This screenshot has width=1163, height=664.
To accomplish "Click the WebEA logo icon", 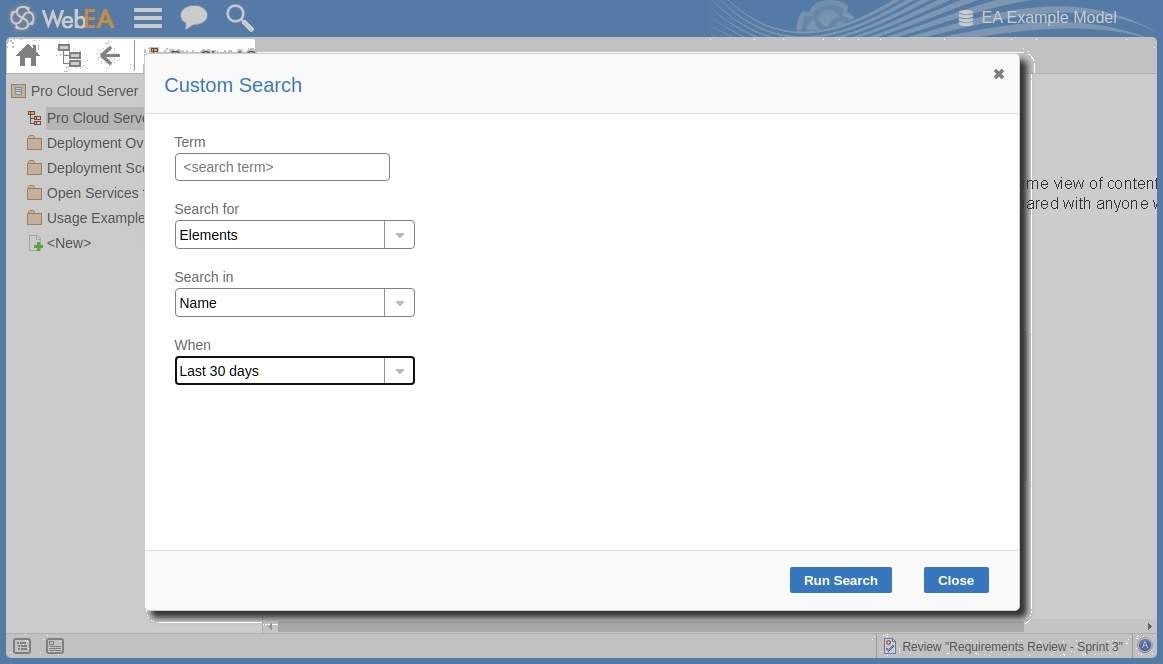I will pyautogui.click(x=22, y=18).
